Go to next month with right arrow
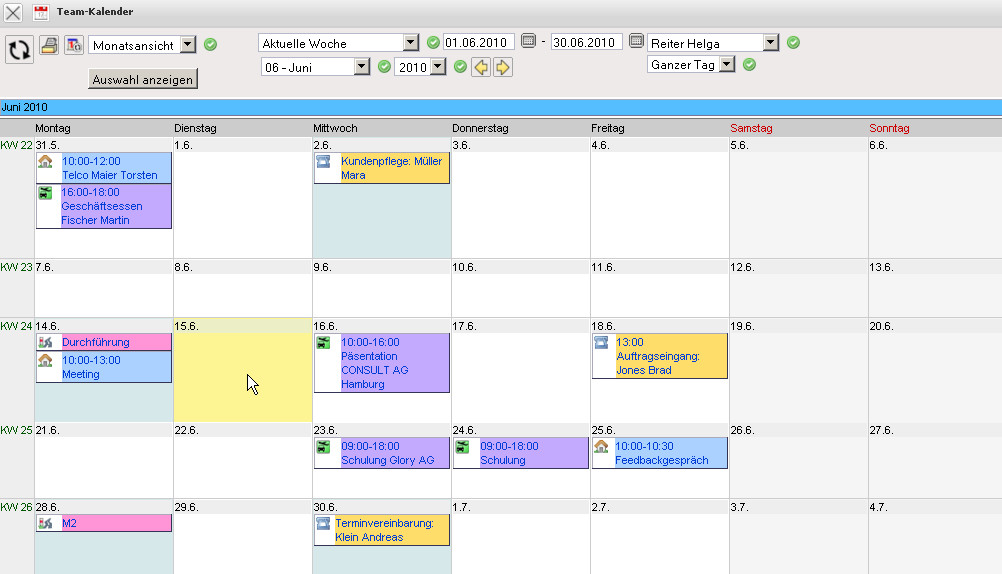This screenshot has width=1002, height=574. pyautogui.click(x=503, y=67)
